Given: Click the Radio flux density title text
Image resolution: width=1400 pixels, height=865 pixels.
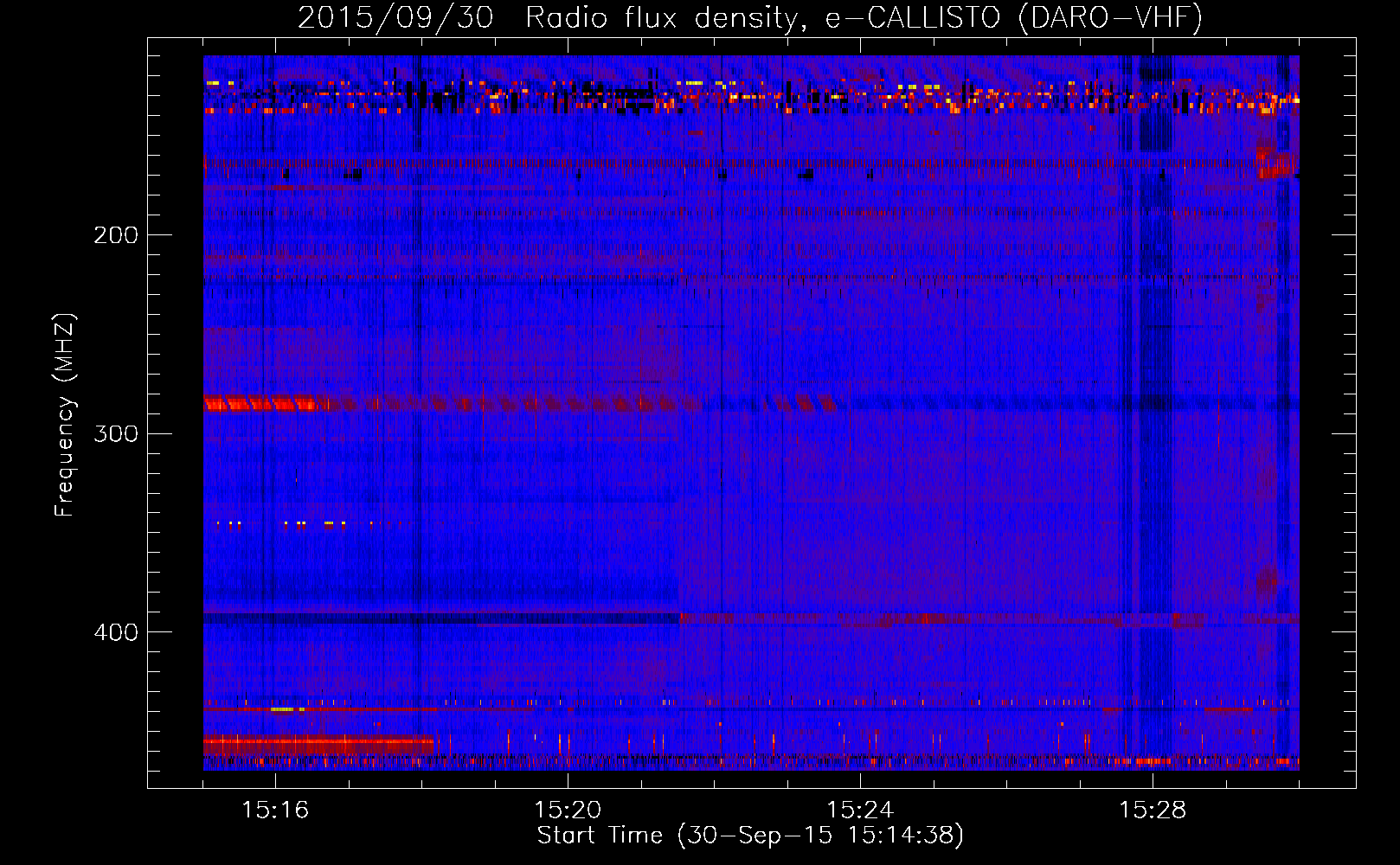Looking at the screenshot, I should (x=665, y=18).
